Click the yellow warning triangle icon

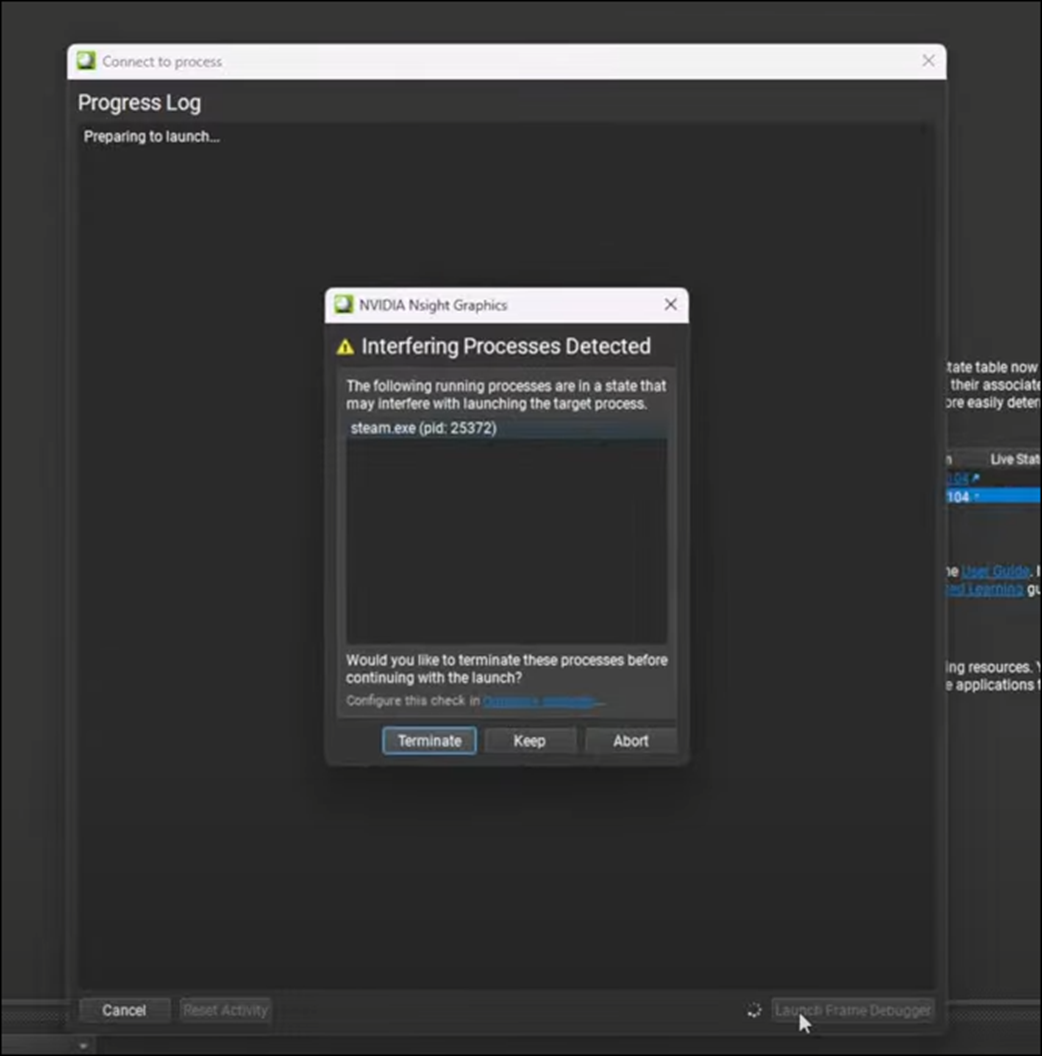(x=346, y=347)
